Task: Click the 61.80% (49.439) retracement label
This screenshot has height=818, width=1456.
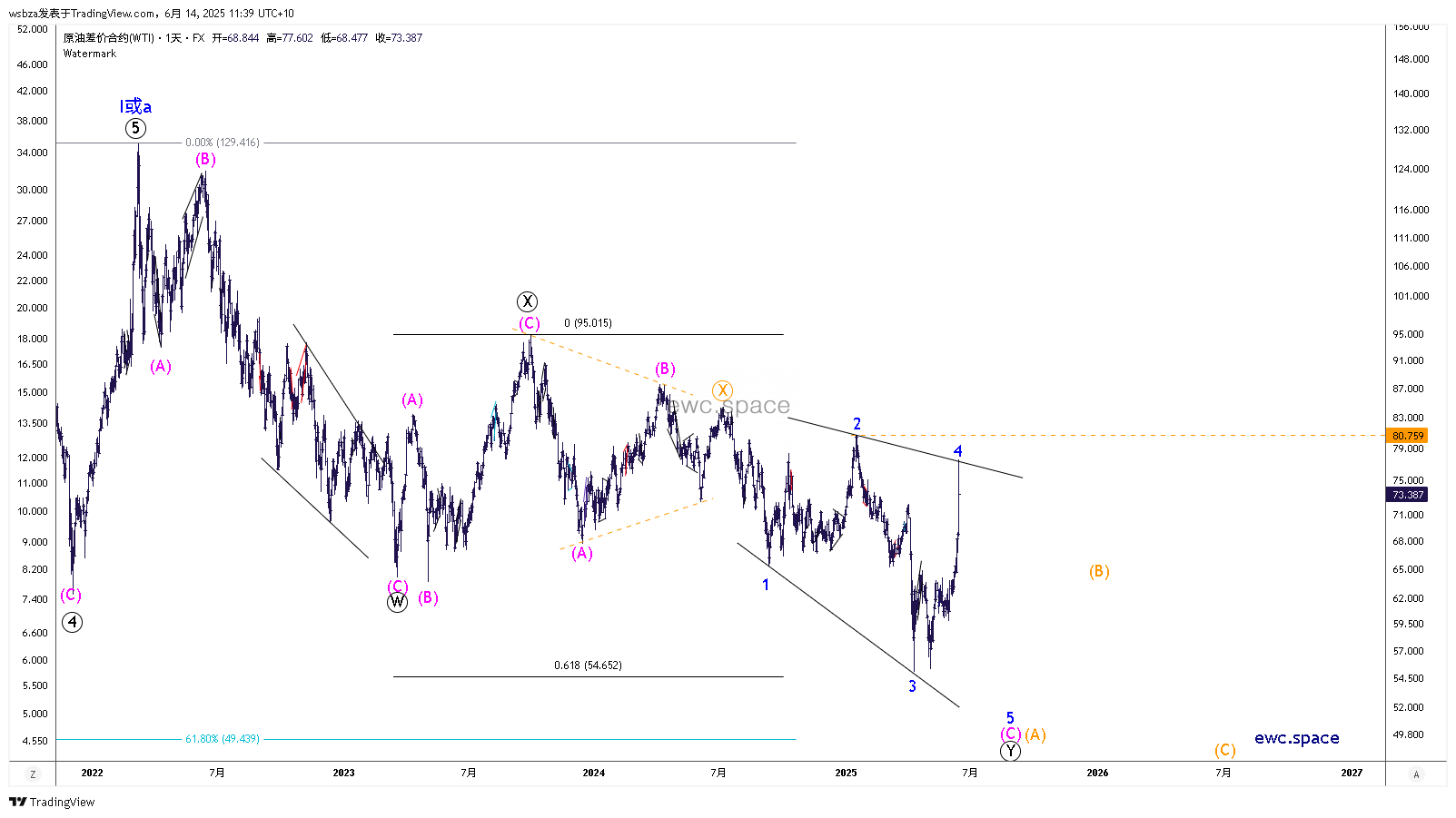Action: [223, 739]
